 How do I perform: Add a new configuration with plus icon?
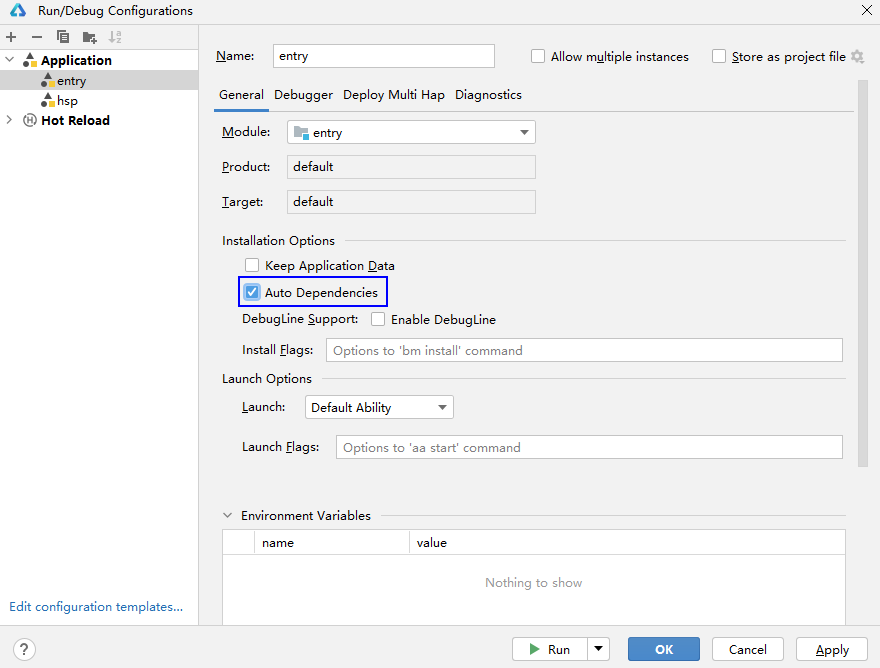[11, 37]
